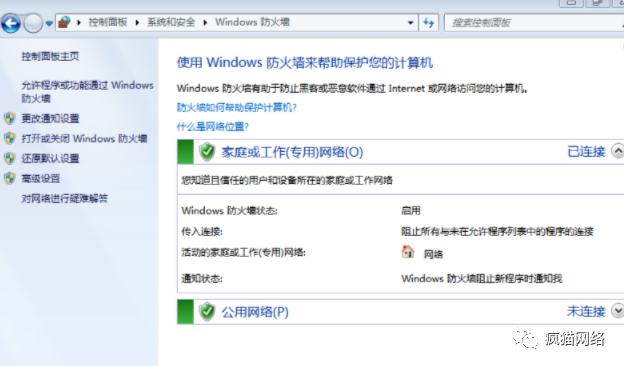Expand arrow after the Control Panel icon

pyautogui.click(x=79, y=23)
